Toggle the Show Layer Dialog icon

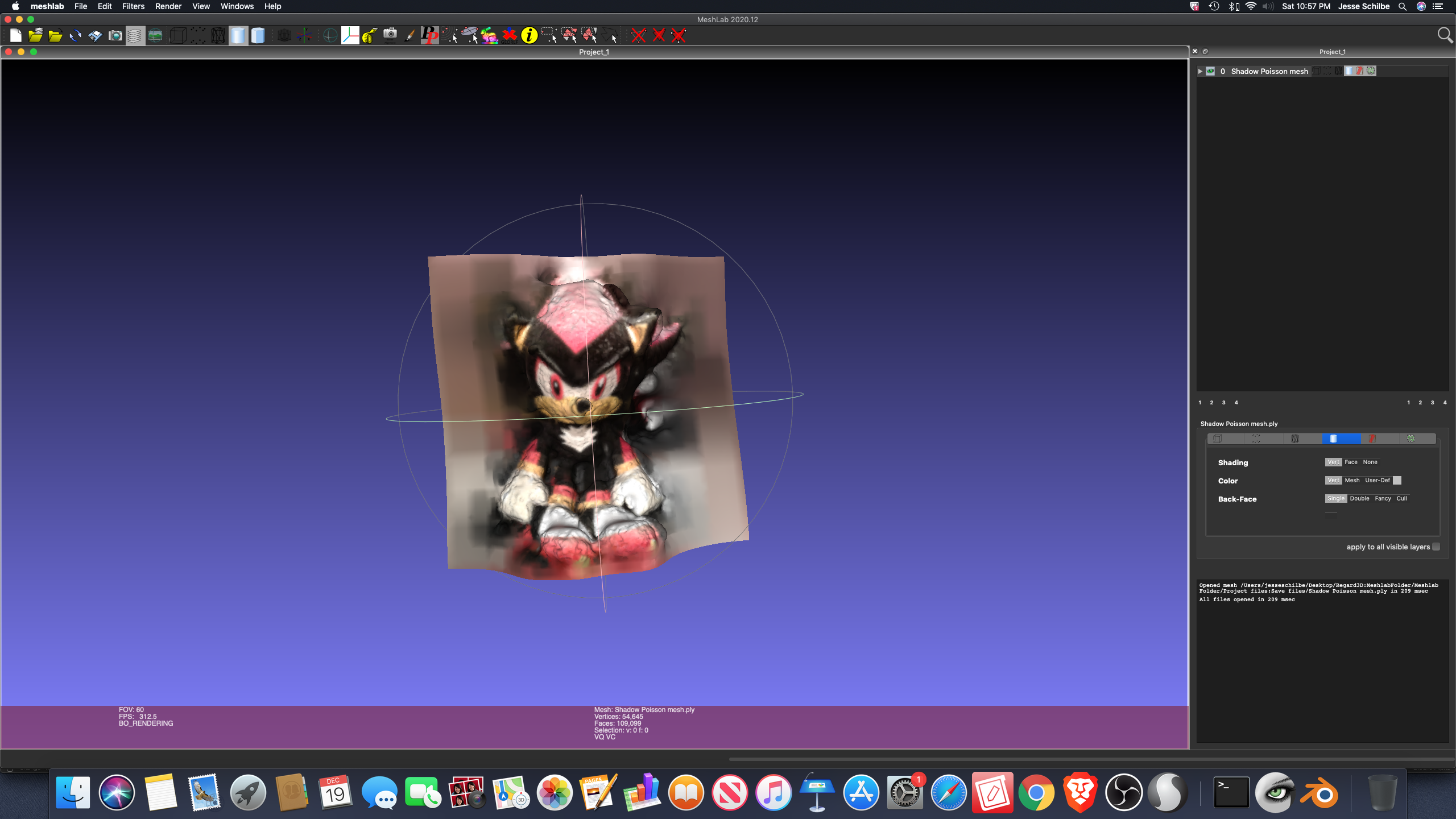coord(135,36)
